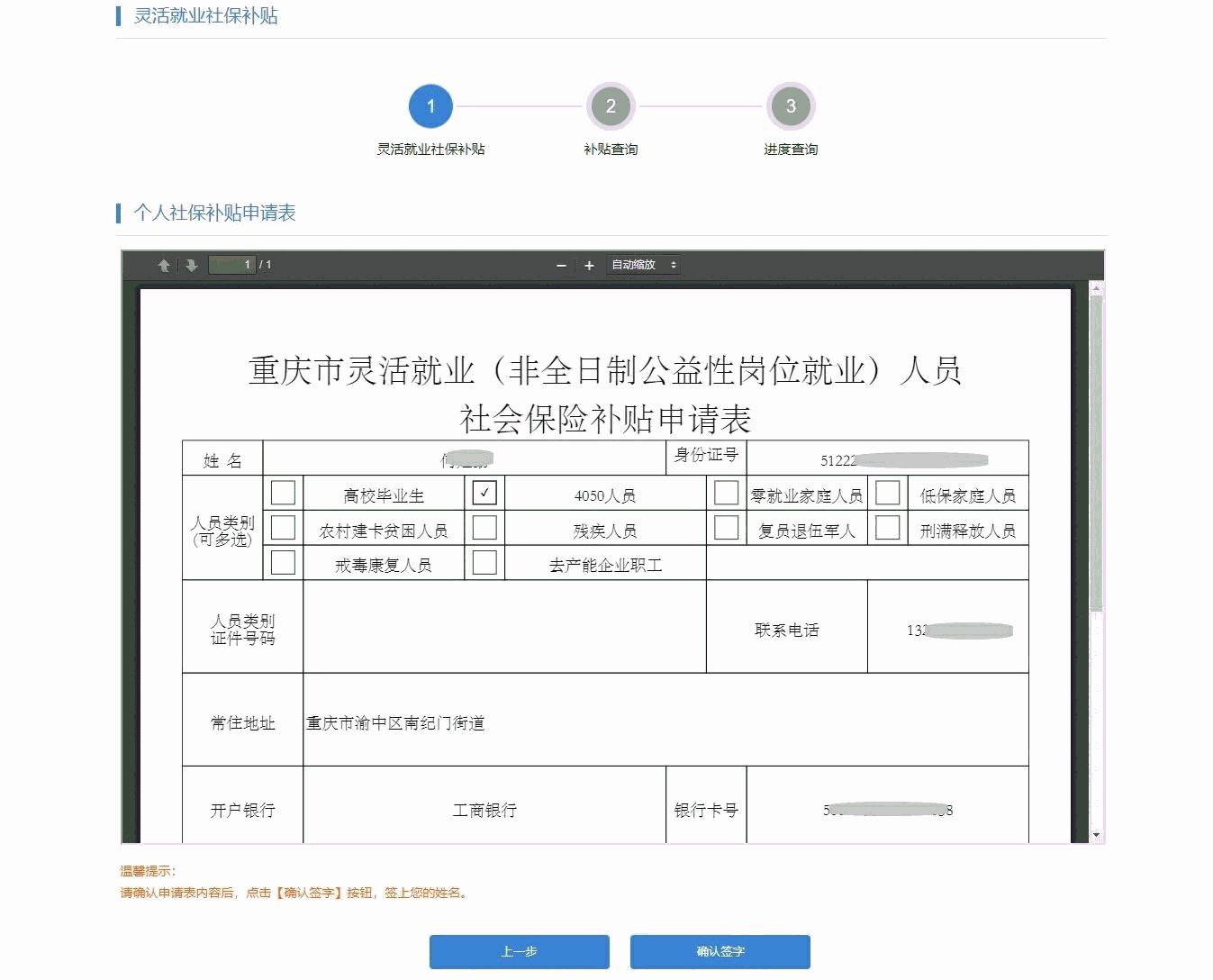Click the 补贴查询 step label
Screen dimensions: 1213x980
[611, 150]
